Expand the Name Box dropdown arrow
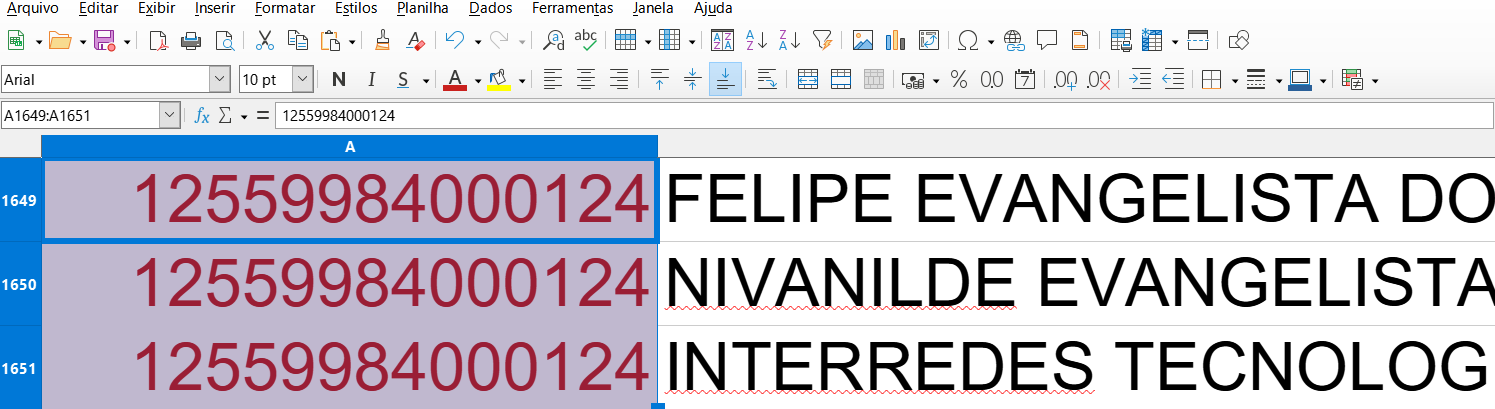The width and height of the screenshot is (1495, 409). pyautogui.click(x=169, y=116)
